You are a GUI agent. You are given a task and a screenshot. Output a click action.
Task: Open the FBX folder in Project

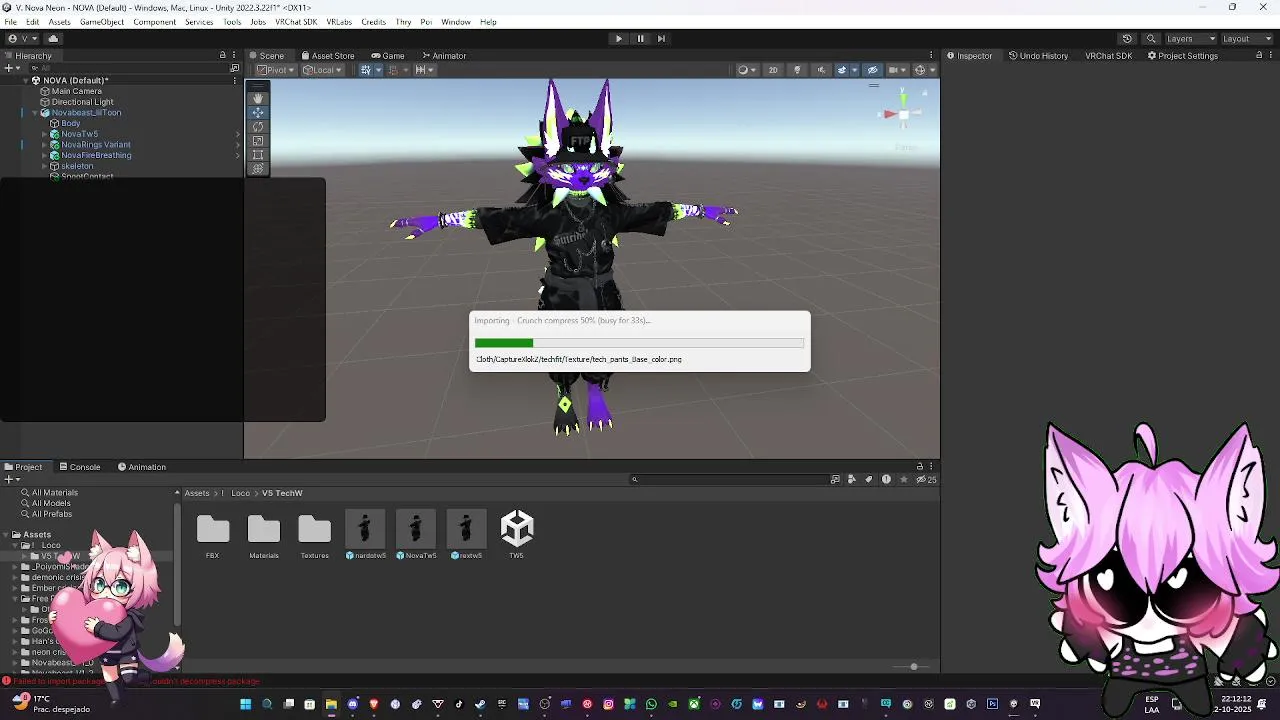[212, 535]
